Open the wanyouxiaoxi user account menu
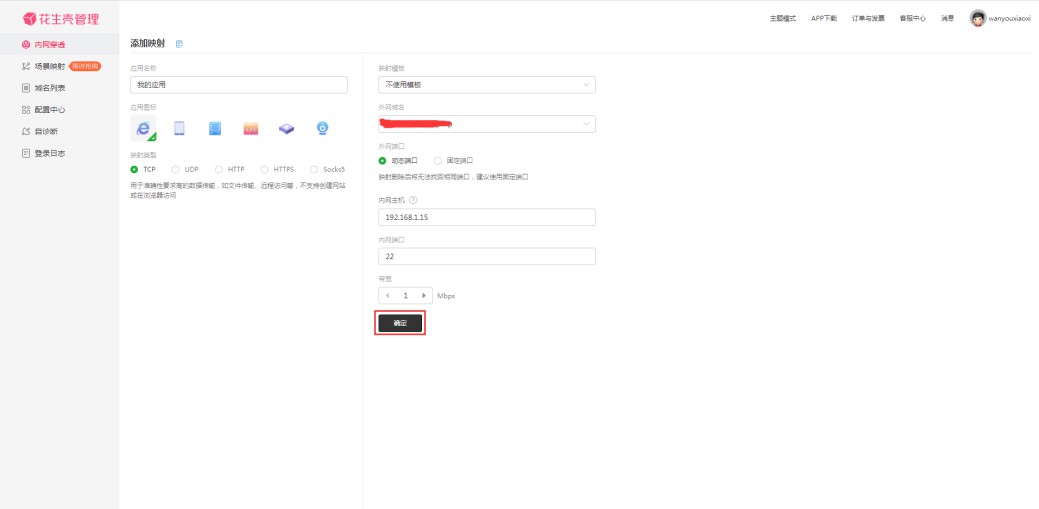1039x509 pixels. pyautogui.click(x=1001, y=18)
